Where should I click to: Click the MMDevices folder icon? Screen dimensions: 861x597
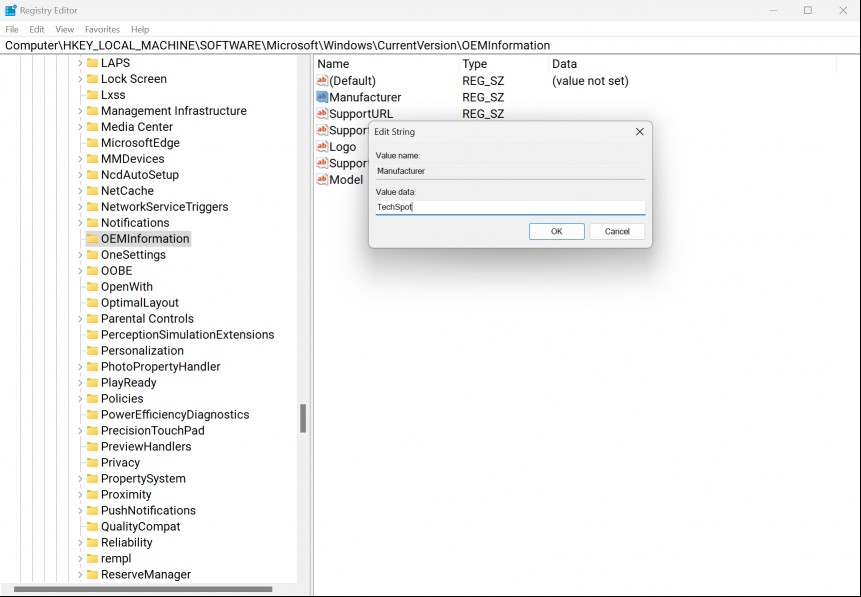(x=92, y=158)
